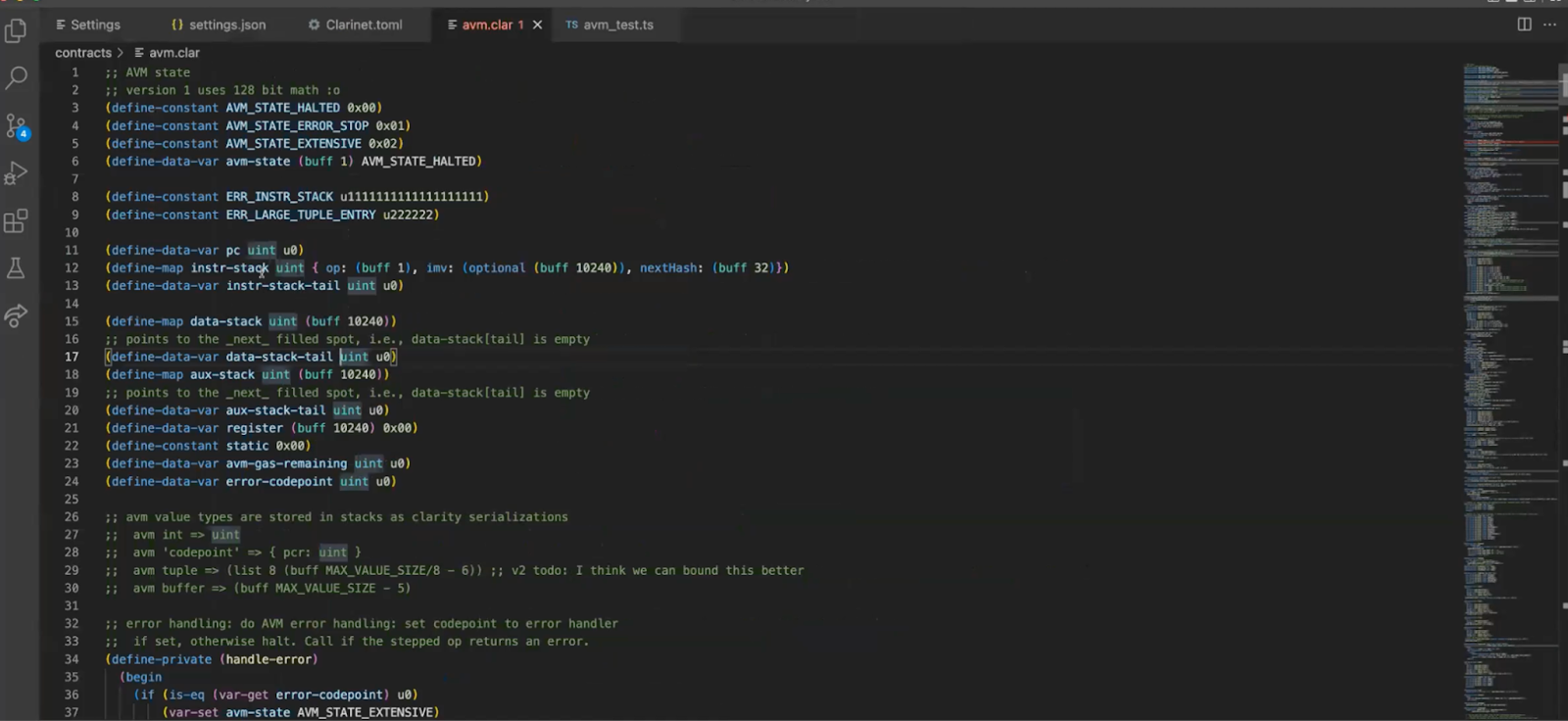The image size is (1568, 721).
Task: Click line number 34 in the gutter
Action: 72,659
